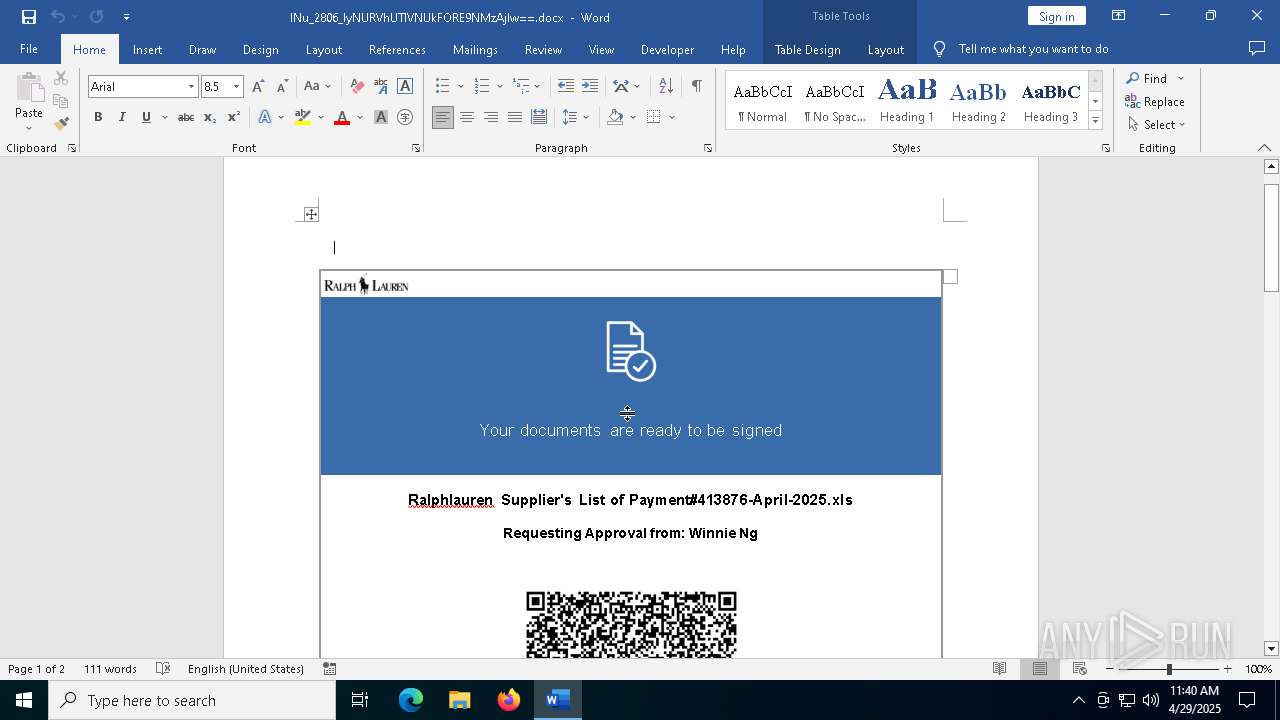Toggle bold formatting
The height and width of the screenshot is (720, 1280).
point(98,118)
